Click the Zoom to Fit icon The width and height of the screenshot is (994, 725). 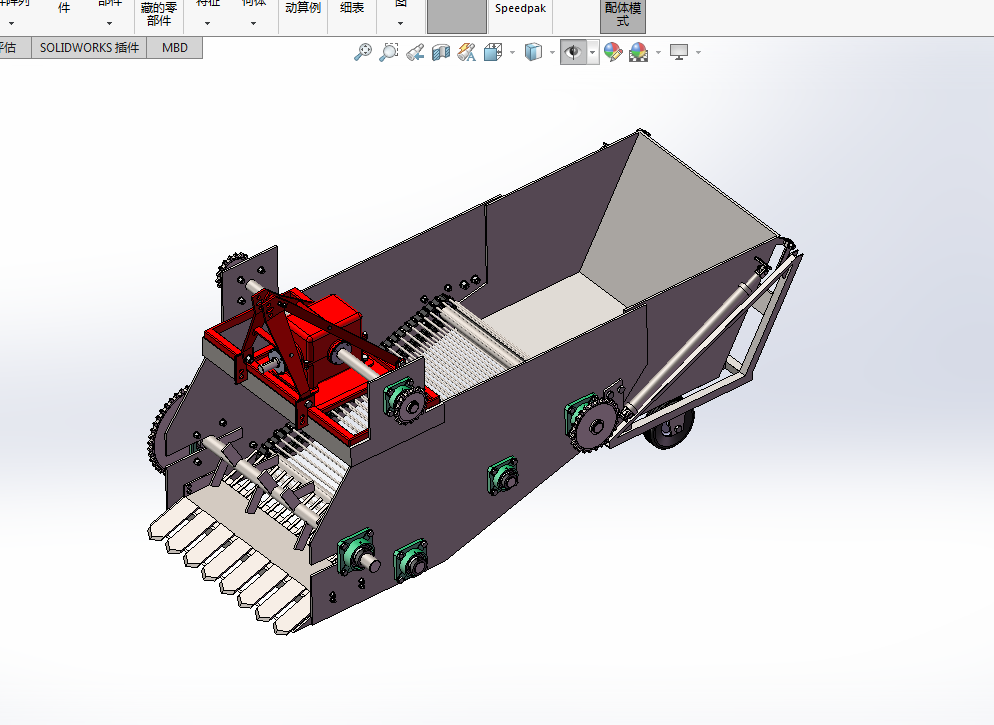coord(363,52)
